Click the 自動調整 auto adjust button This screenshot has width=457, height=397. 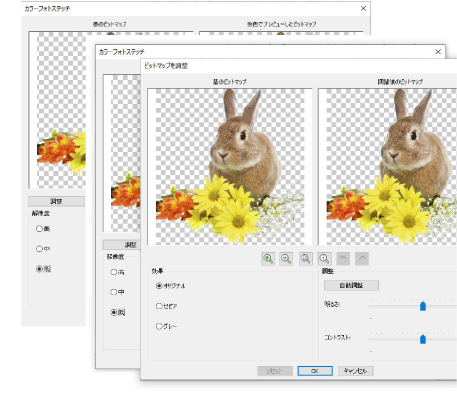tap(351, 285)
